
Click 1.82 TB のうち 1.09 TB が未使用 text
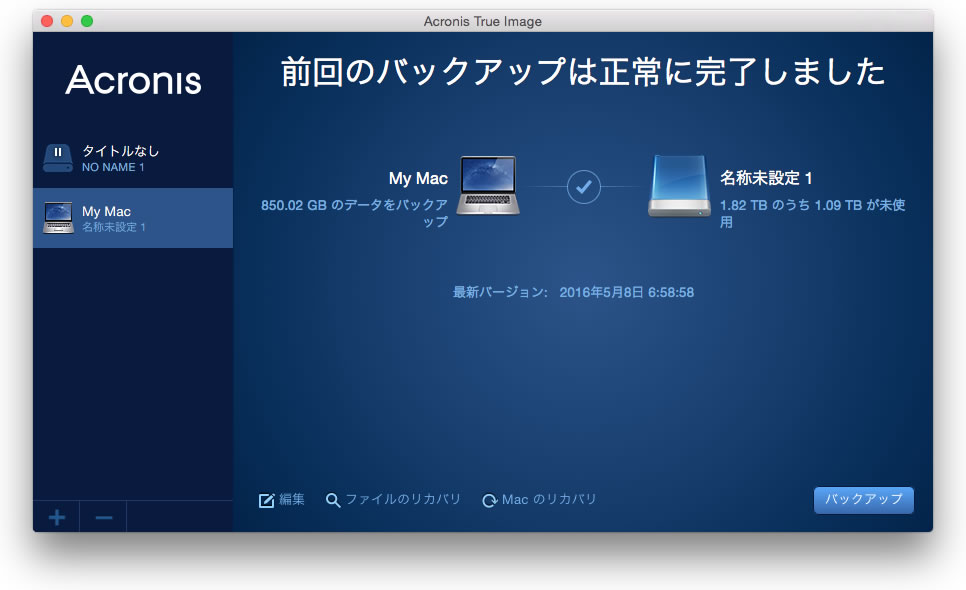point(813,213)
